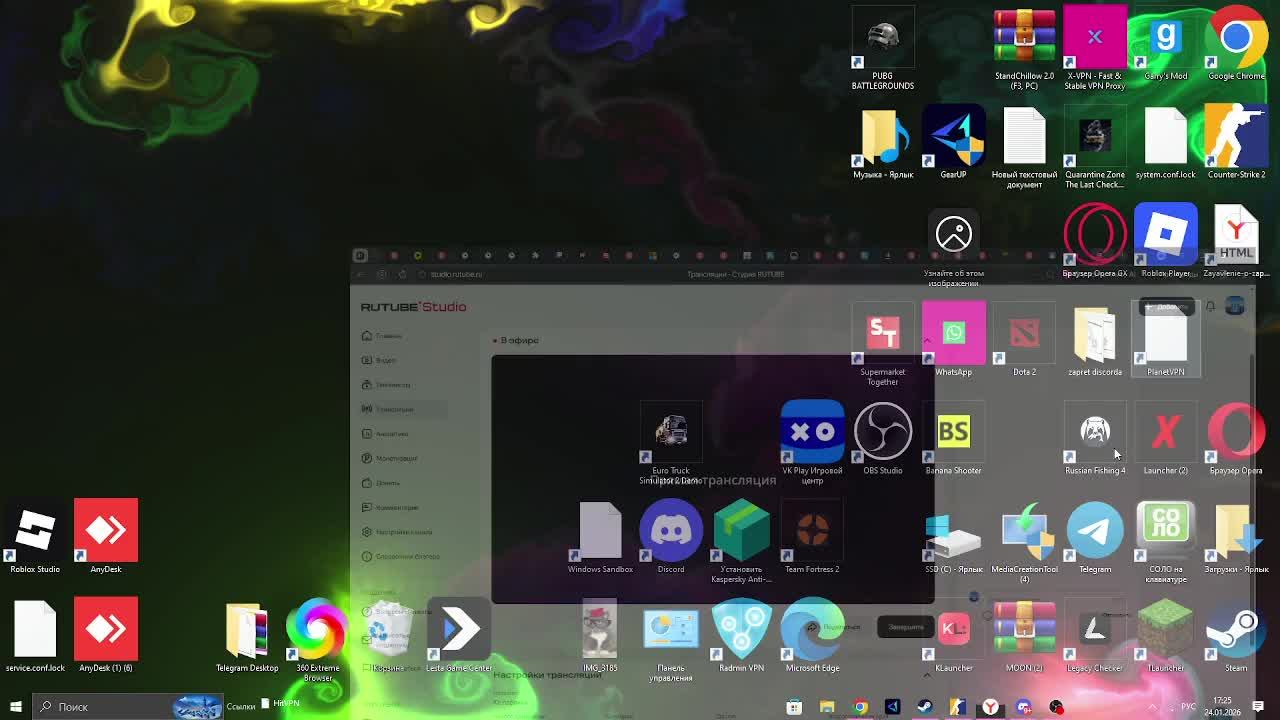
Task: Select the AnyDesk desktop shortcut
Action: pos(106,530)
